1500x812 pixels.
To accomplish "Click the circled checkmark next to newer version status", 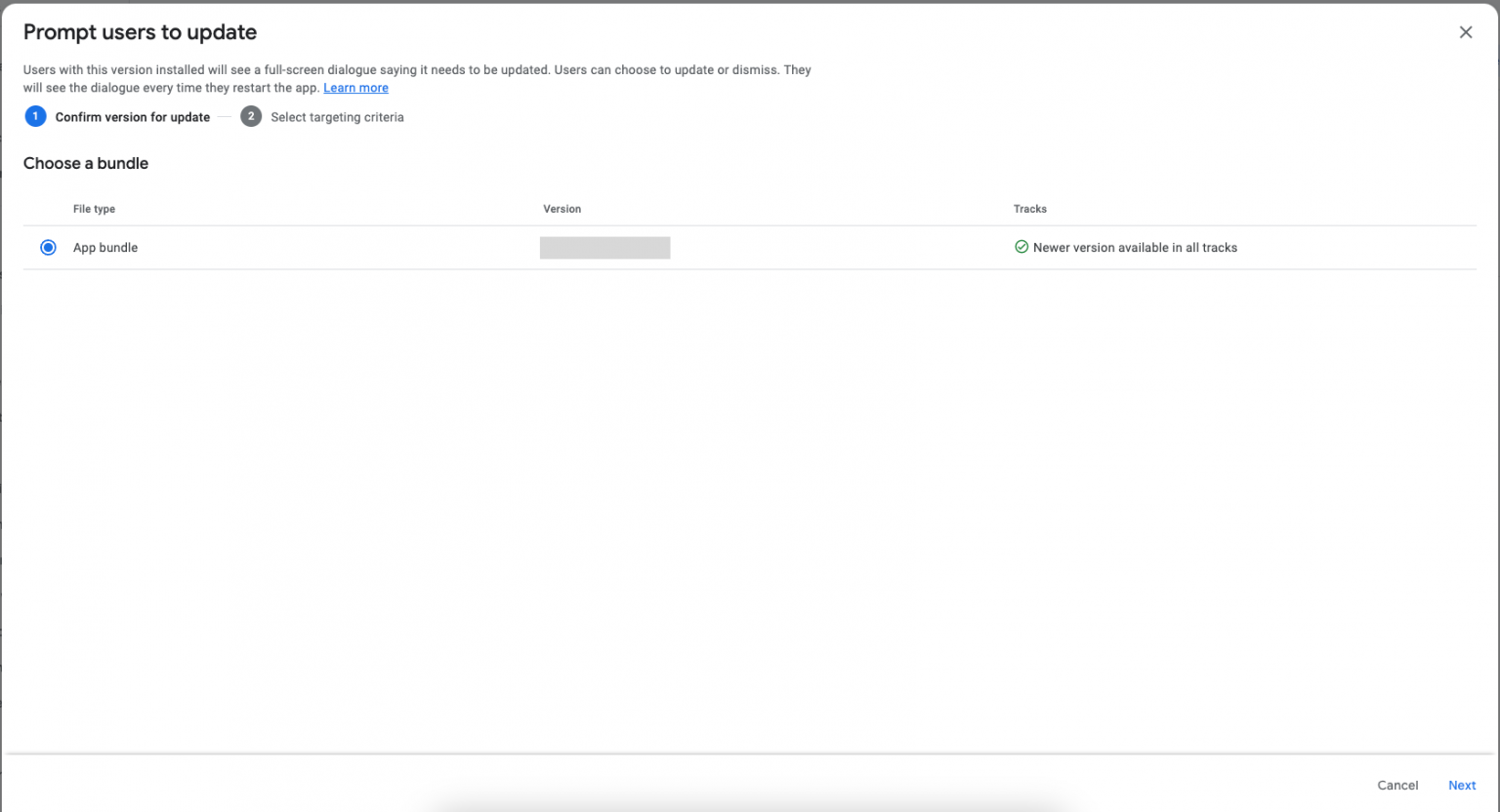I will click(1021, 247).
